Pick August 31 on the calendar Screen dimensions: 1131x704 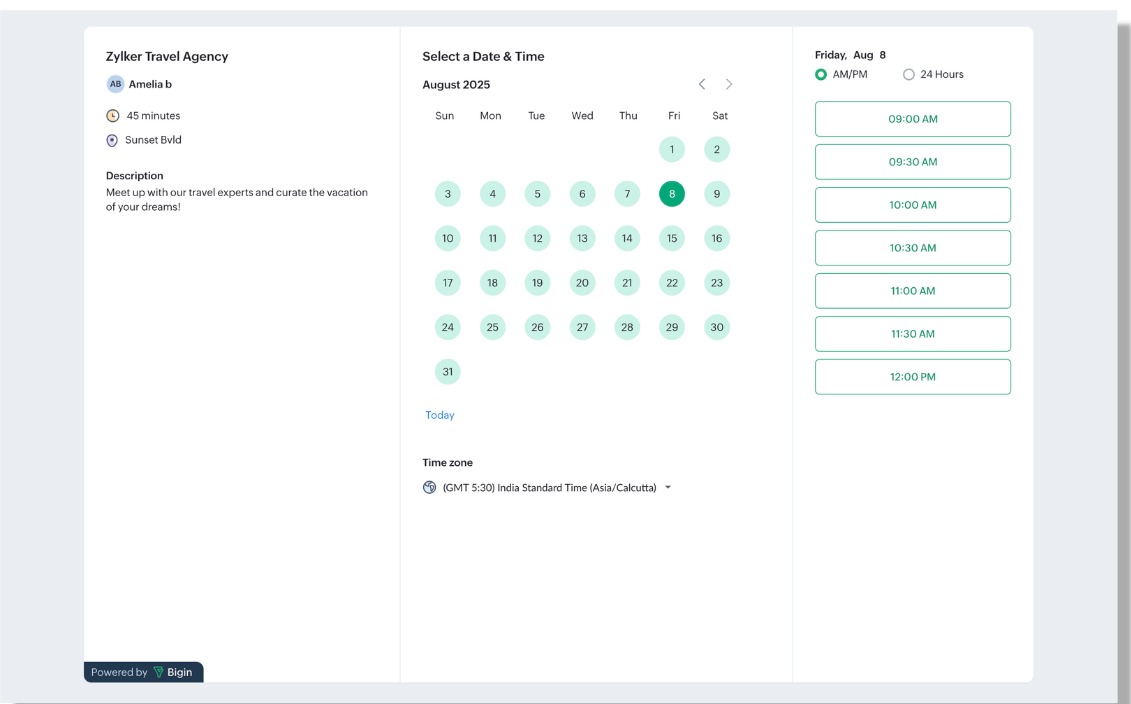click(x=448, y=371)
